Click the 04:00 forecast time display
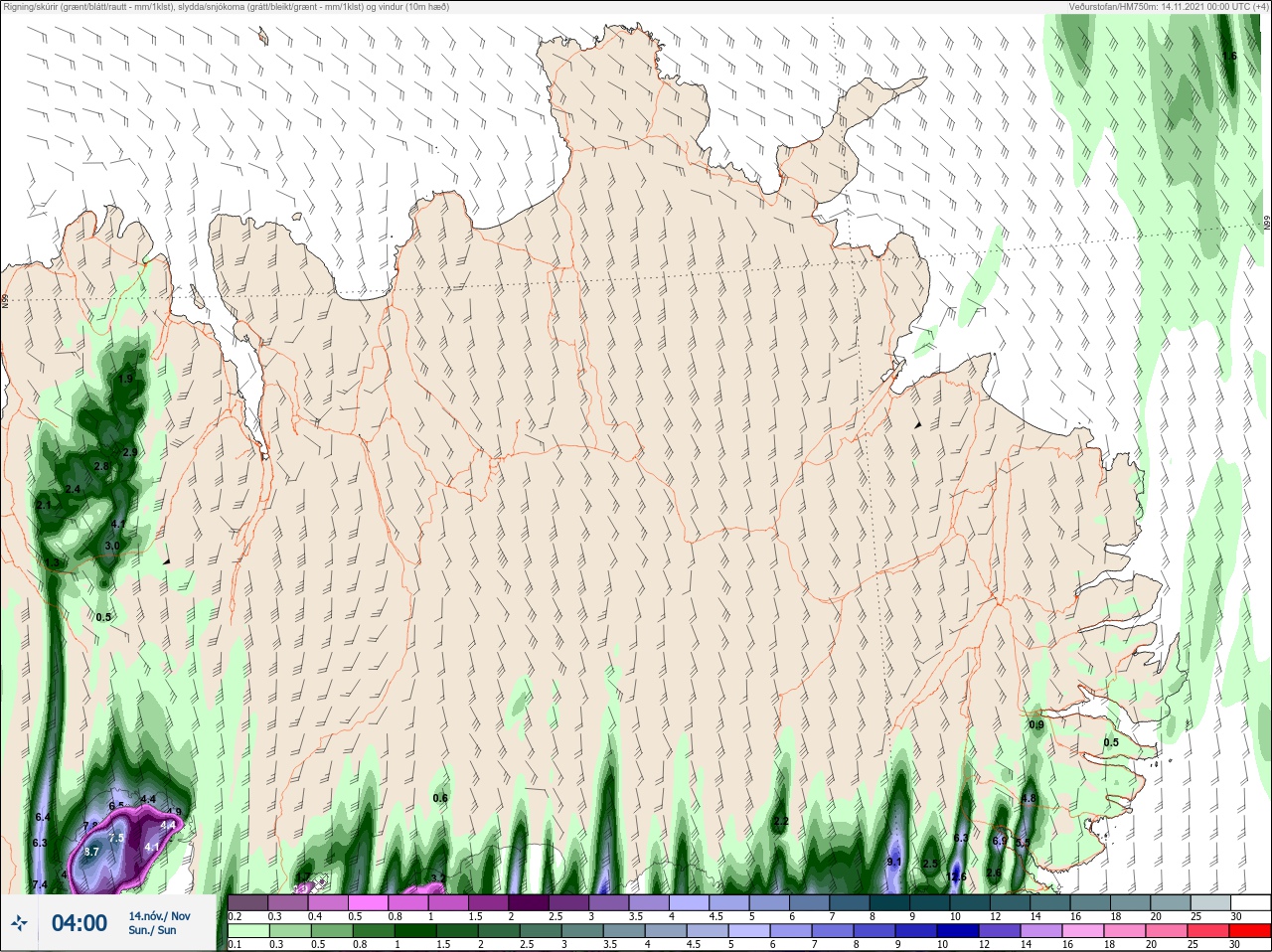 point(79,923)
